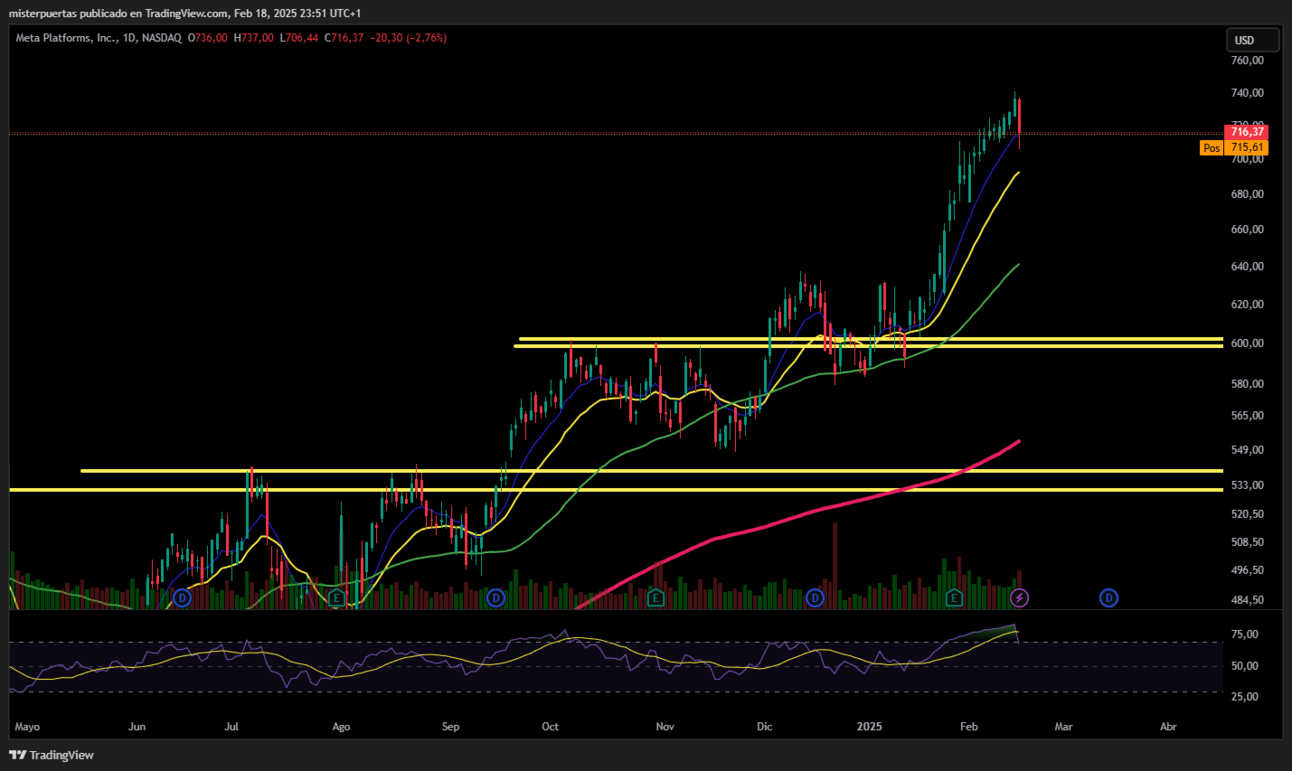Click the Jul label on time axis
Image resolution: width=1292 pixels, height=771 pixels.
click(x=234, y=726)
